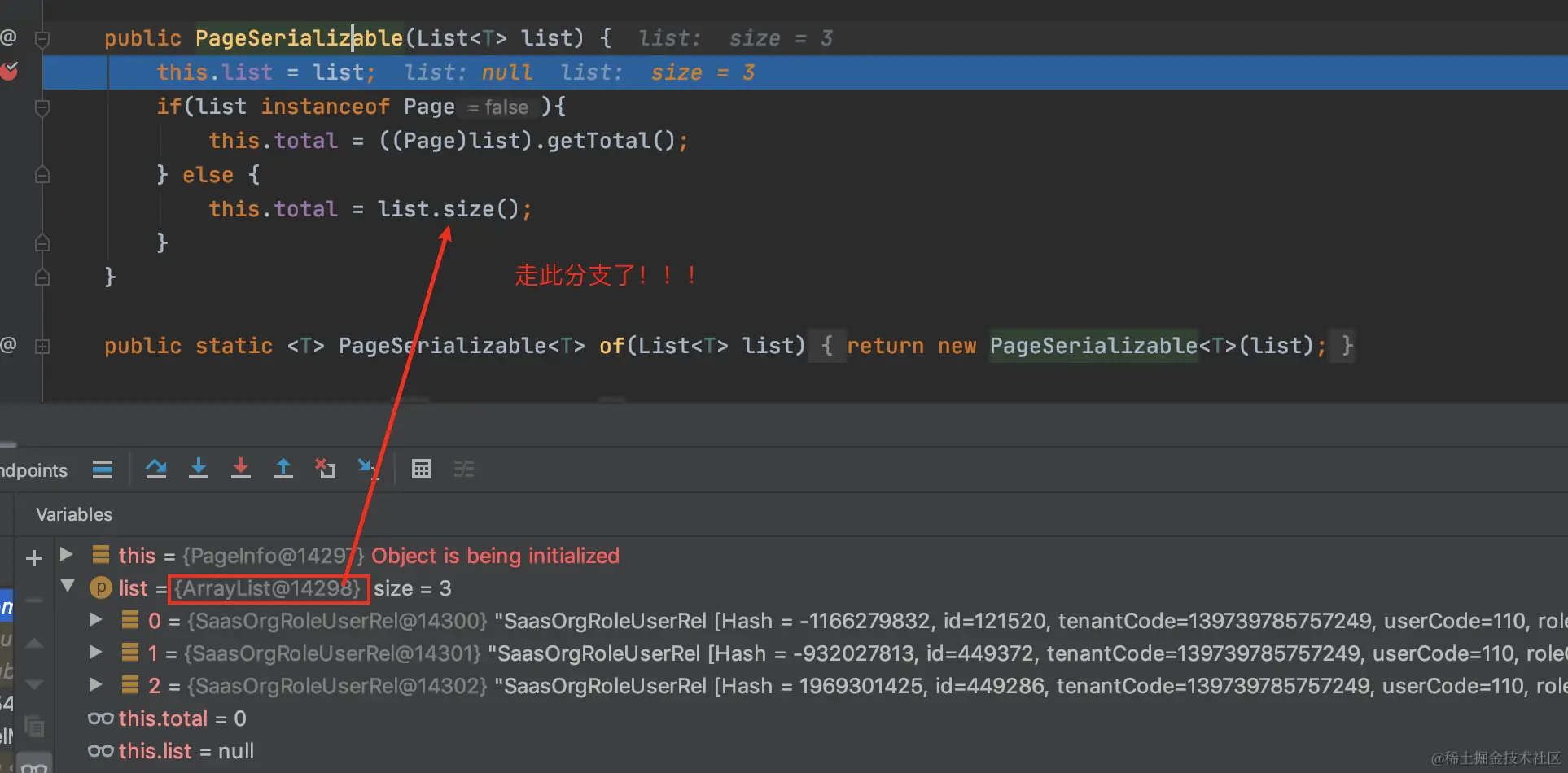Add a new watch with the plus icon

pyautogui.click(x=34, y=558)
